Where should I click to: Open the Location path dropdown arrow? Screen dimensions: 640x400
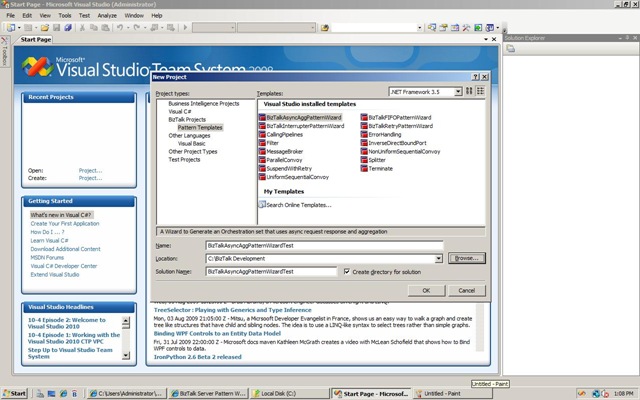[438, 258]
